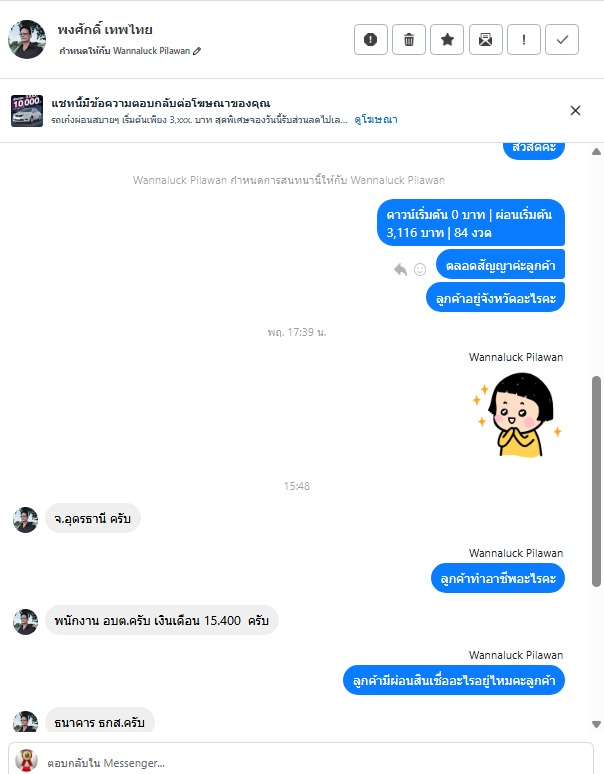Click the praying girl sticker

coord(517,415)
